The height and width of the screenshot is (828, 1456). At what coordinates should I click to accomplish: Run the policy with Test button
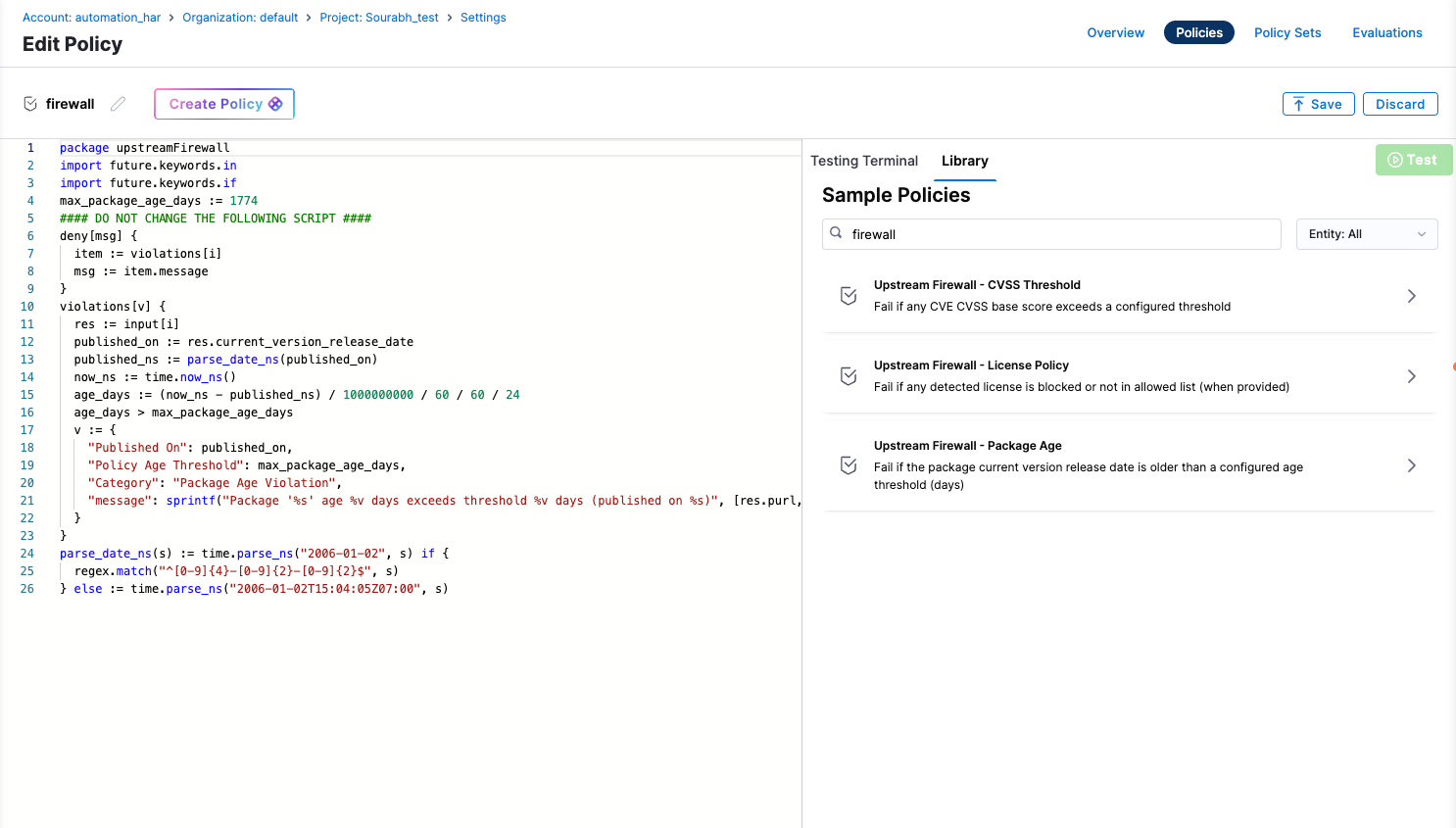pos(1412,160)
